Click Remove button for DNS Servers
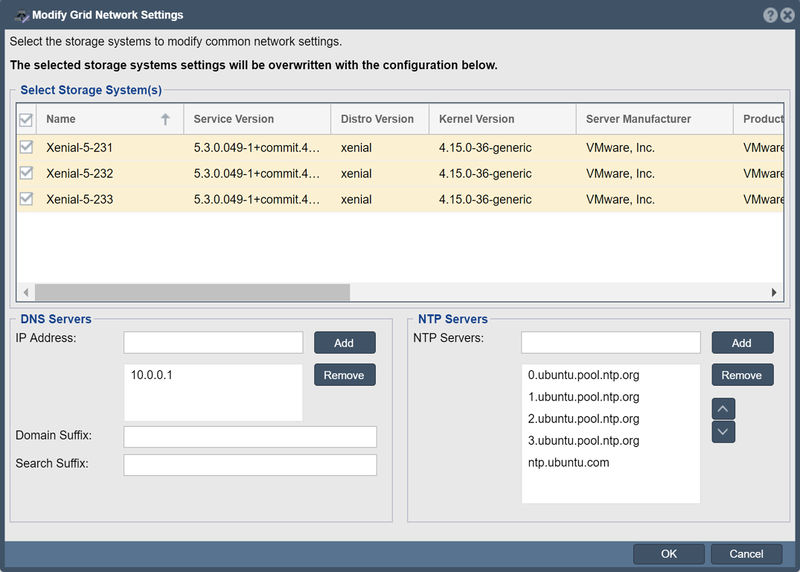This screenshot has height=572, width=800. click(x=344, y=375)
